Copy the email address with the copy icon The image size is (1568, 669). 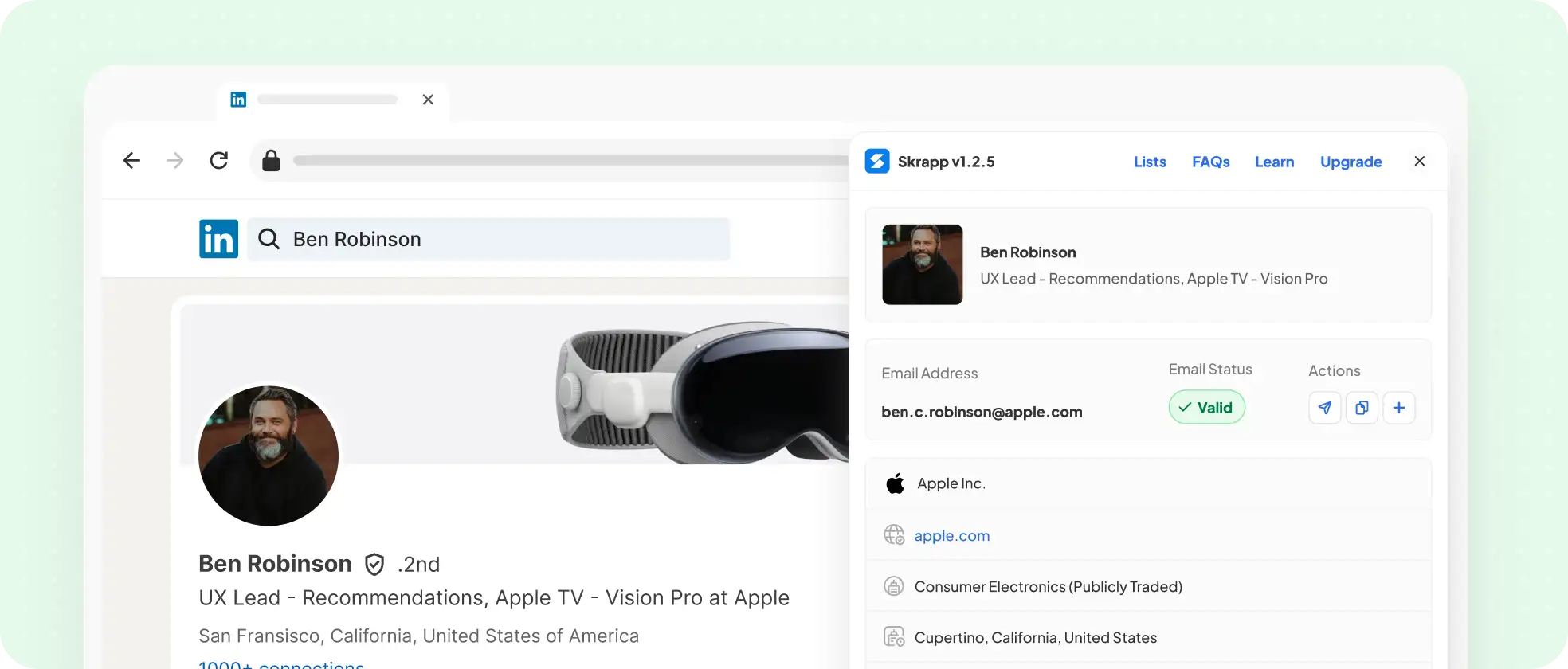click(1362, 408)
